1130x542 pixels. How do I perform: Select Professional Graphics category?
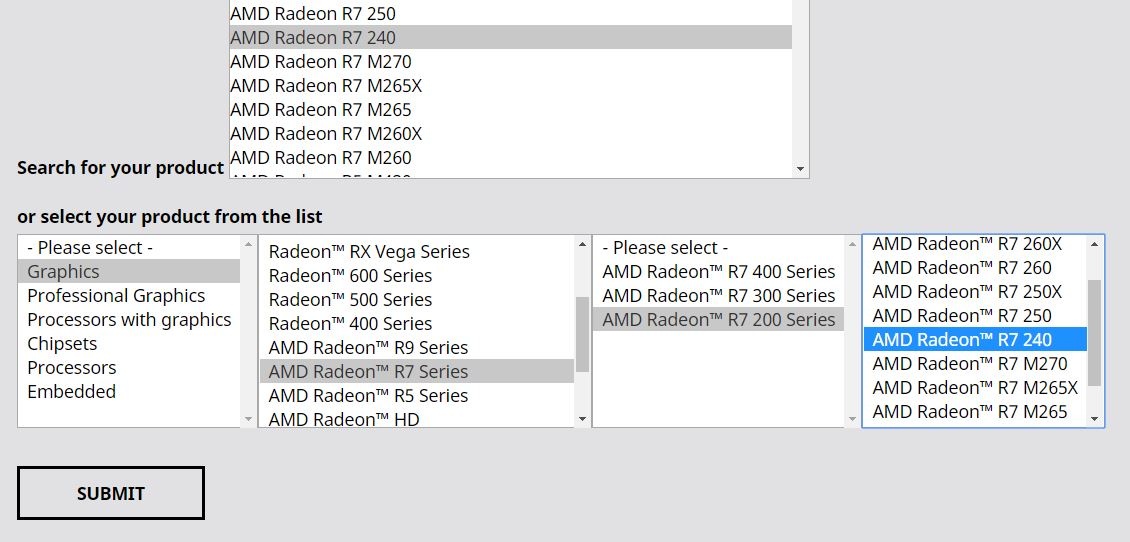point(116,296)
